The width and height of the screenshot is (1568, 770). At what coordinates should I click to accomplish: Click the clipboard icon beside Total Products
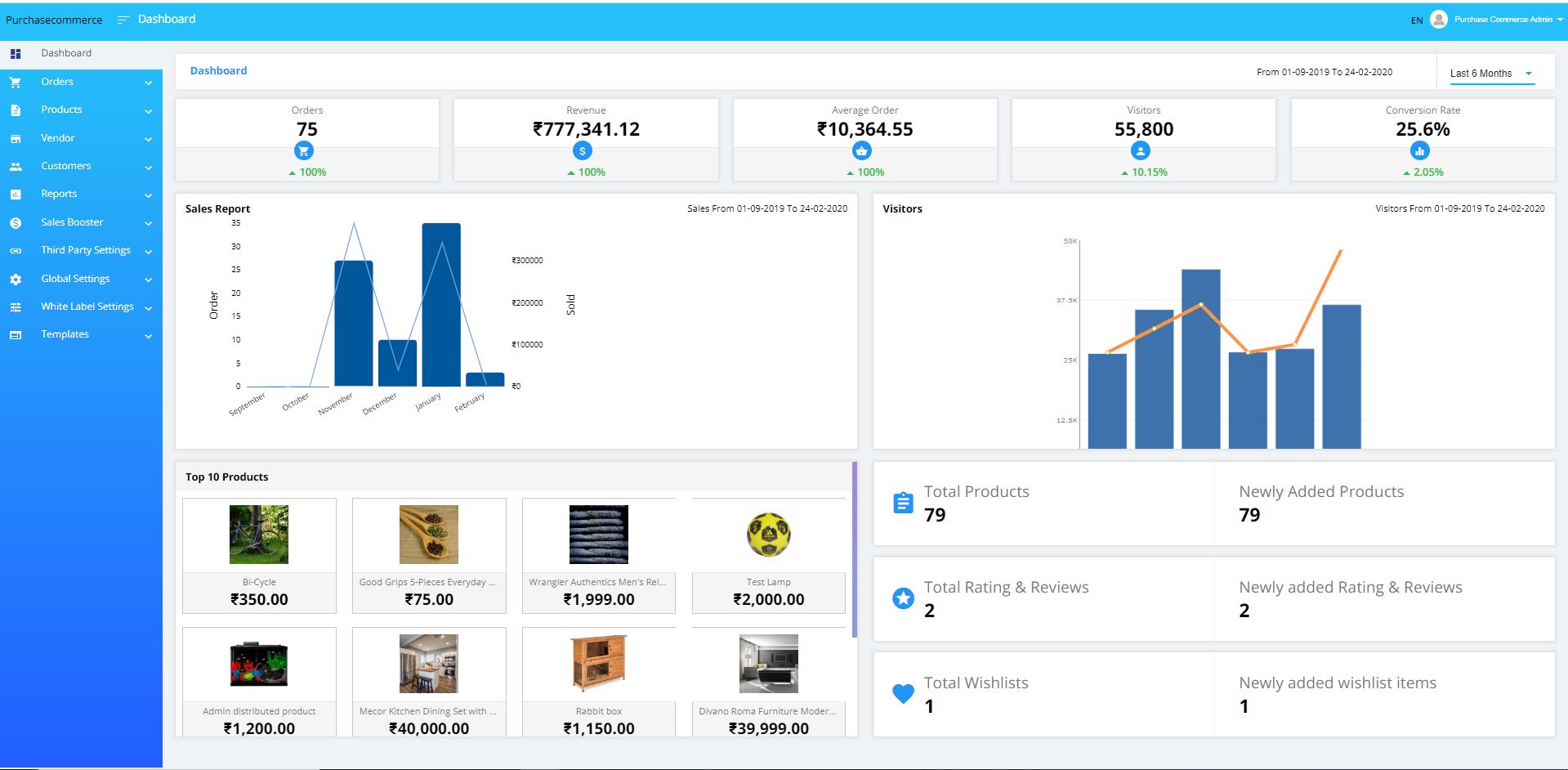click(x=903, y=503)
